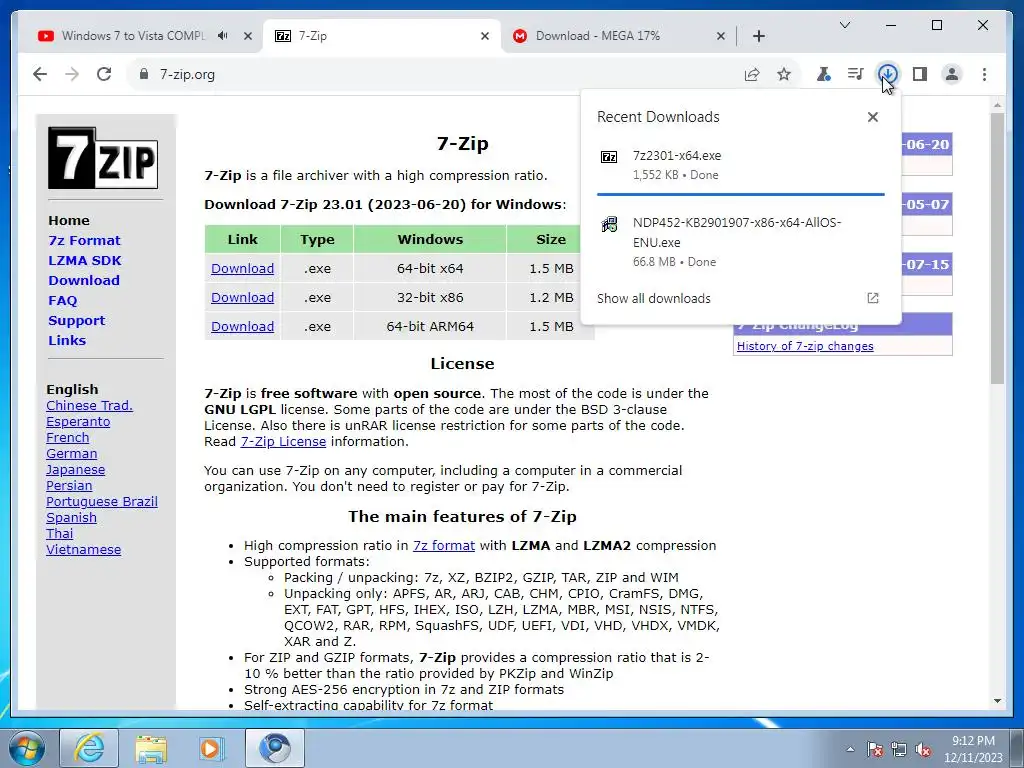This screenshot has width=1024, height=768.
Task: Open Windows Media Player from taskbar
Action: click(x=212, y=748)
